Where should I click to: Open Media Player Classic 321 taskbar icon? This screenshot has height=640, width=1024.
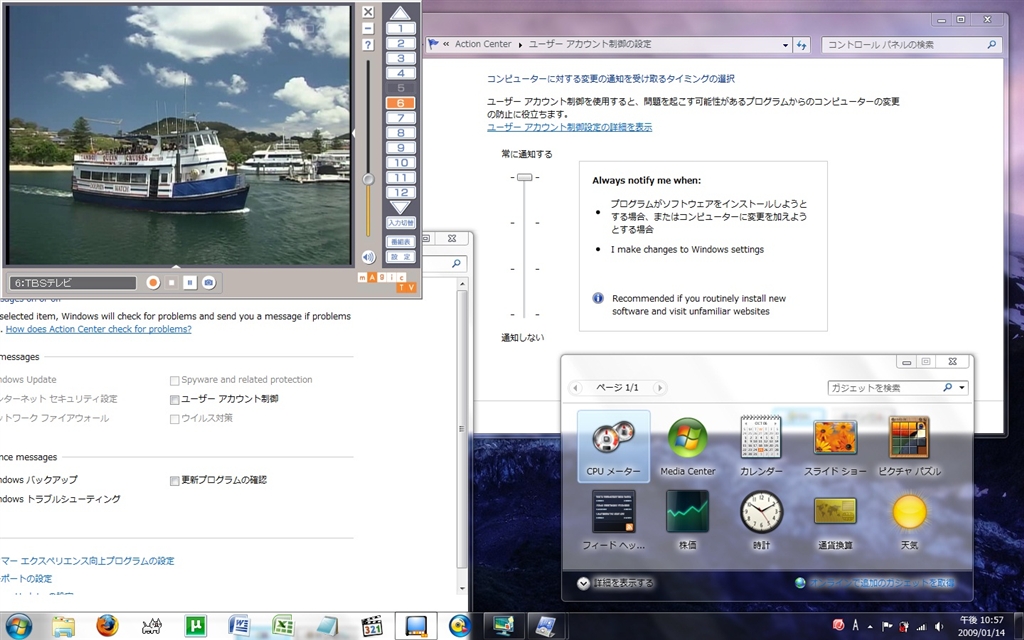(372, 626)
